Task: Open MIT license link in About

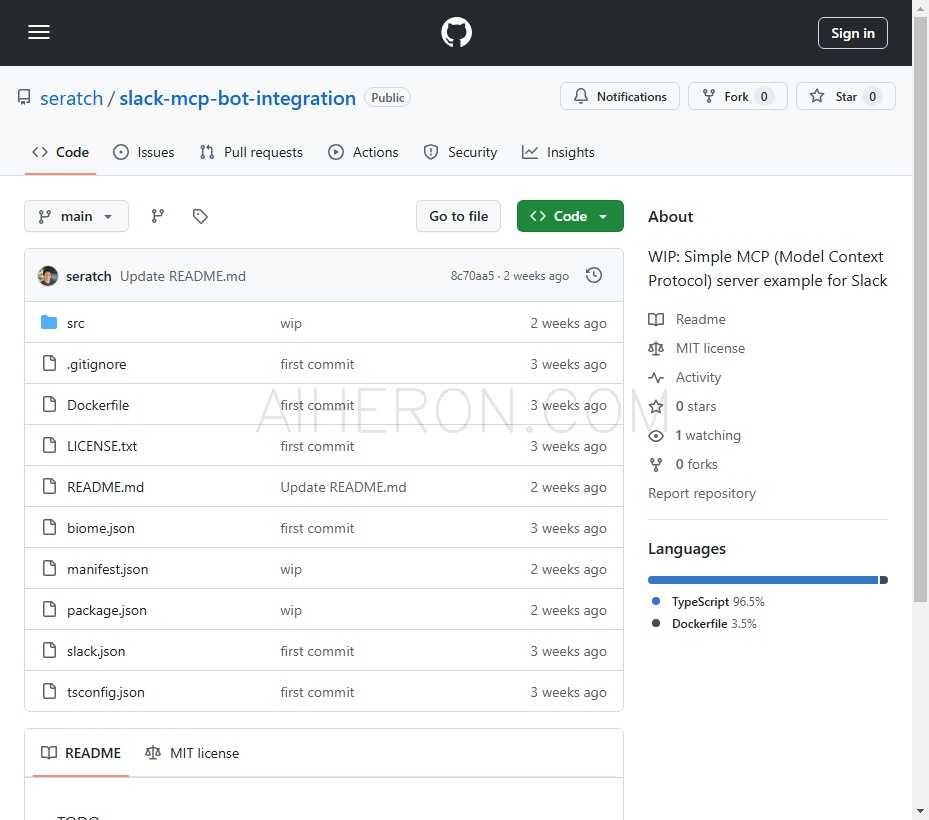Action: click(710, 348)
